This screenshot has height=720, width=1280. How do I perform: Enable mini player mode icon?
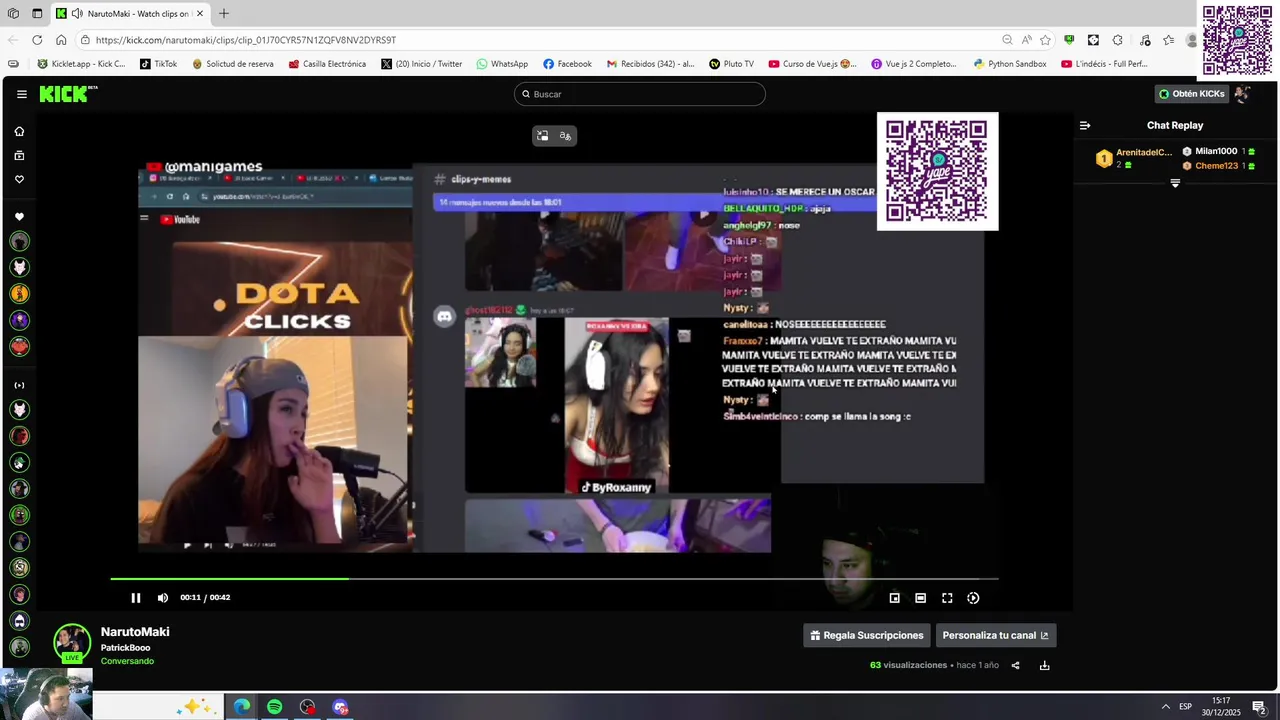click(x=895, y=598)
